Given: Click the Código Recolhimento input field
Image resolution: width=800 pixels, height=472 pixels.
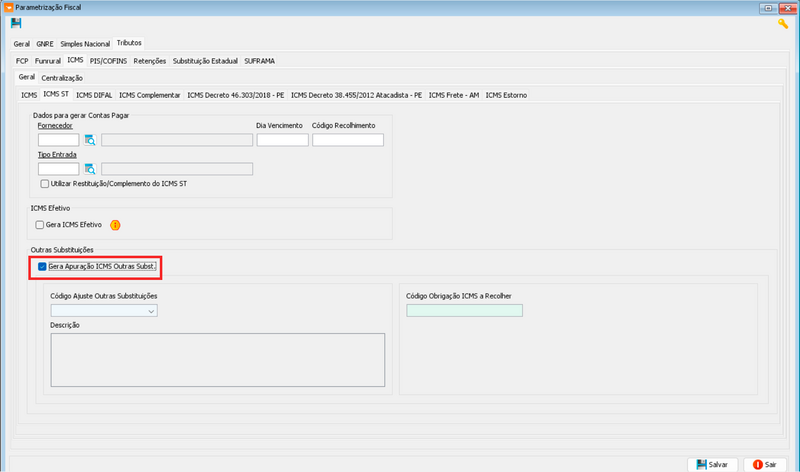Looking at the screenshot, I should (x=347, y=140).
